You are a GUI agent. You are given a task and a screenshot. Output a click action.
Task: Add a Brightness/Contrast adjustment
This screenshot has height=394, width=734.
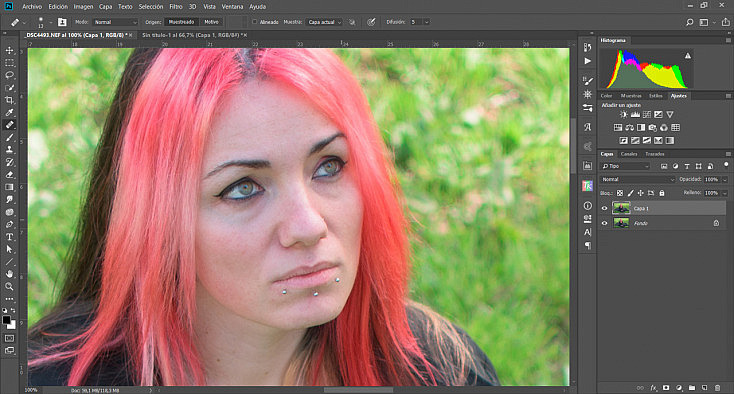click(x=624, y=115)
